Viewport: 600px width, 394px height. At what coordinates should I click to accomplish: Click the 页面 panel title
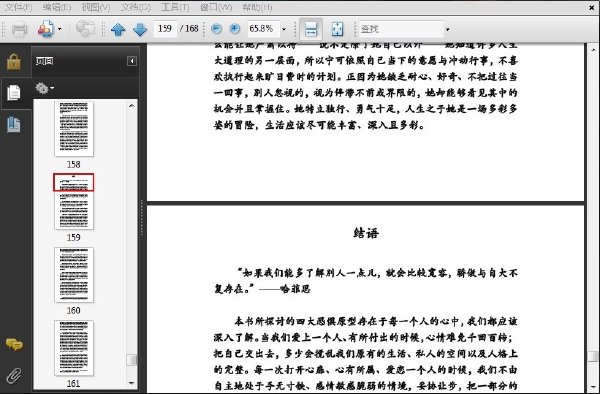coord(44,61)
